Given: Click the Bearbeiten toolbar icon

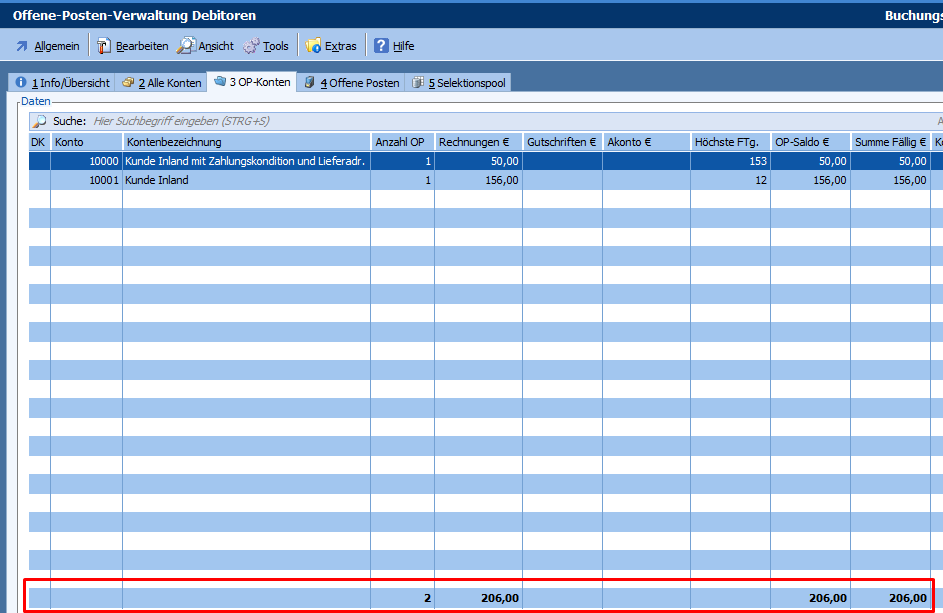Looking at the screenshot, I should (104, 46).
